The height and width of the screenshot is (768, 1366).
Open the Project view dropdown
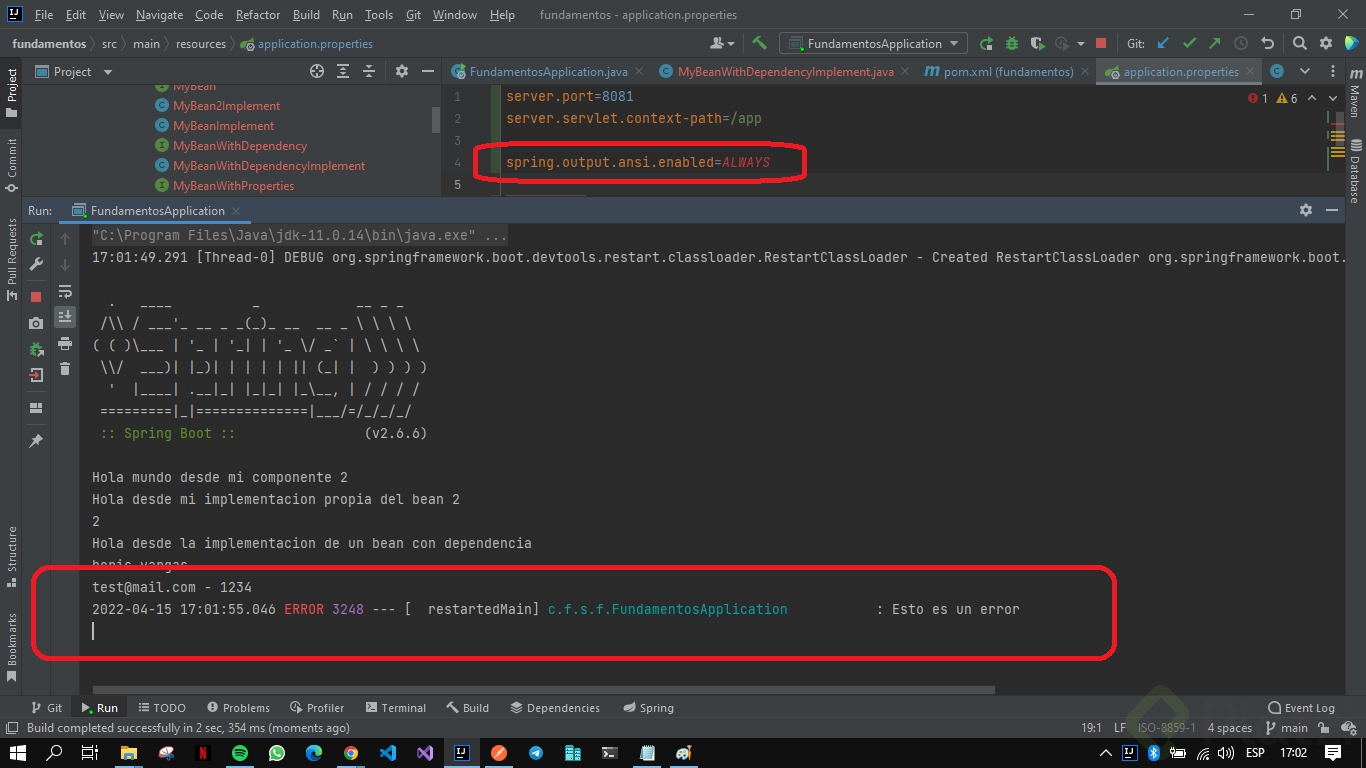tap(108, 72)
